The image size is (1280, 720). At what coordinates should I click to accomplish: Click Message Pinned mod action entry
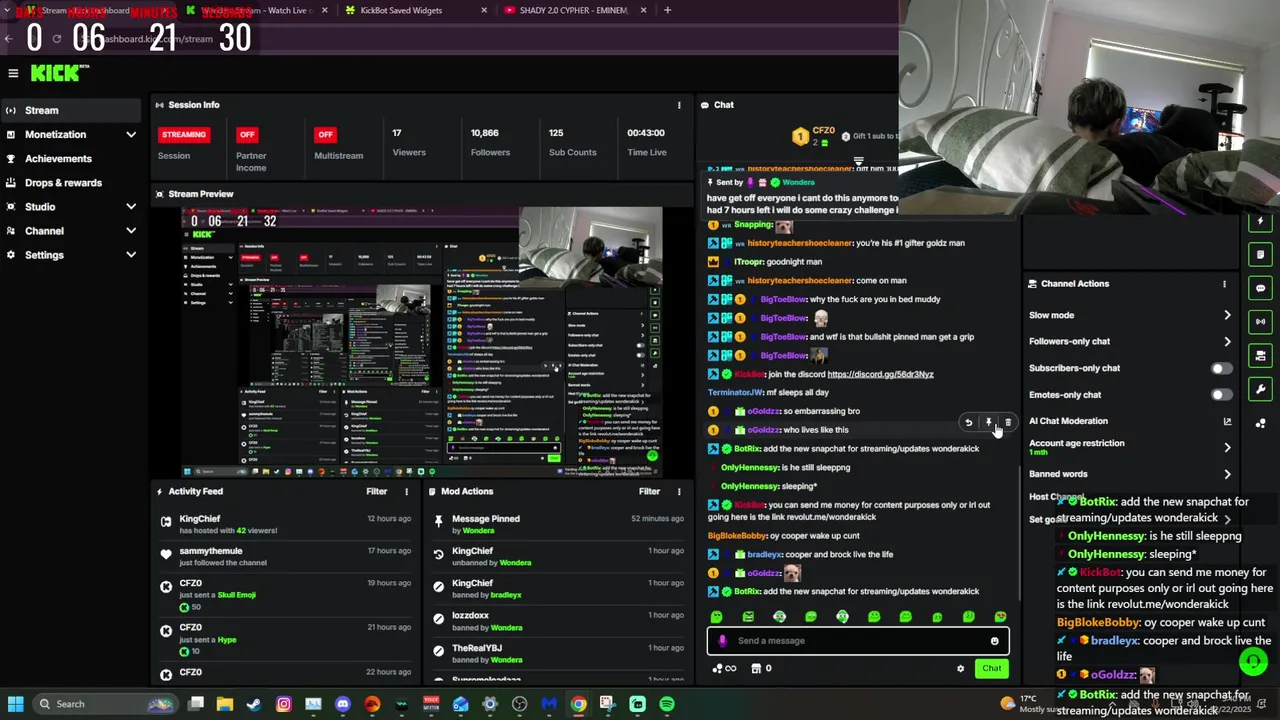pos(560,525)
